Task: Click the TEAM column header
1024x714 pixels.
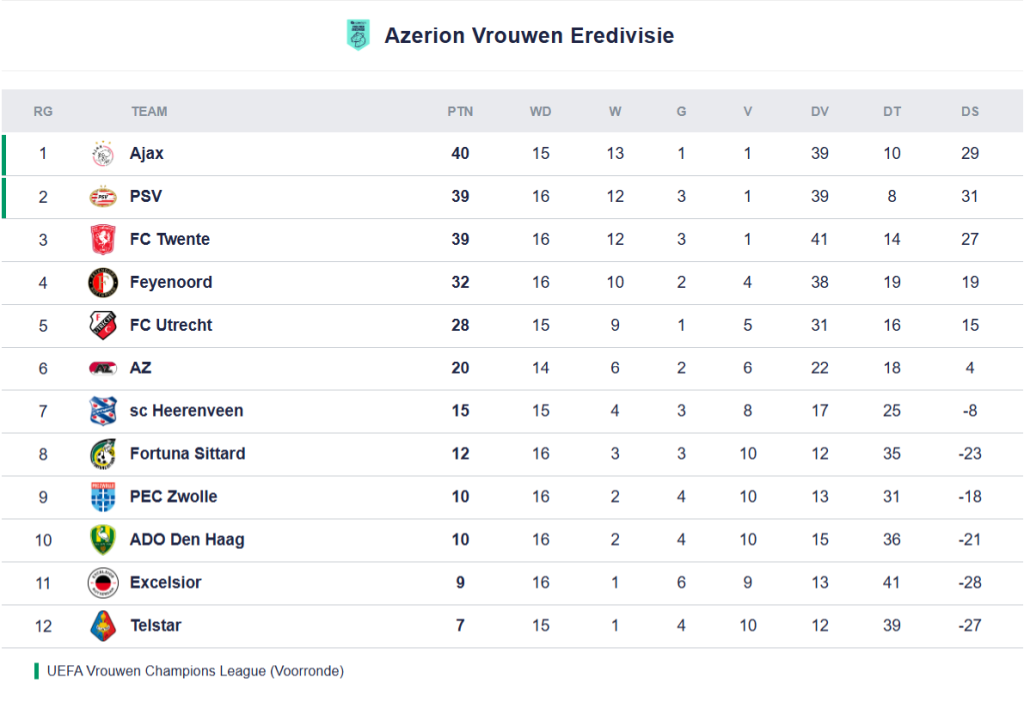Action: pos(149,111)
